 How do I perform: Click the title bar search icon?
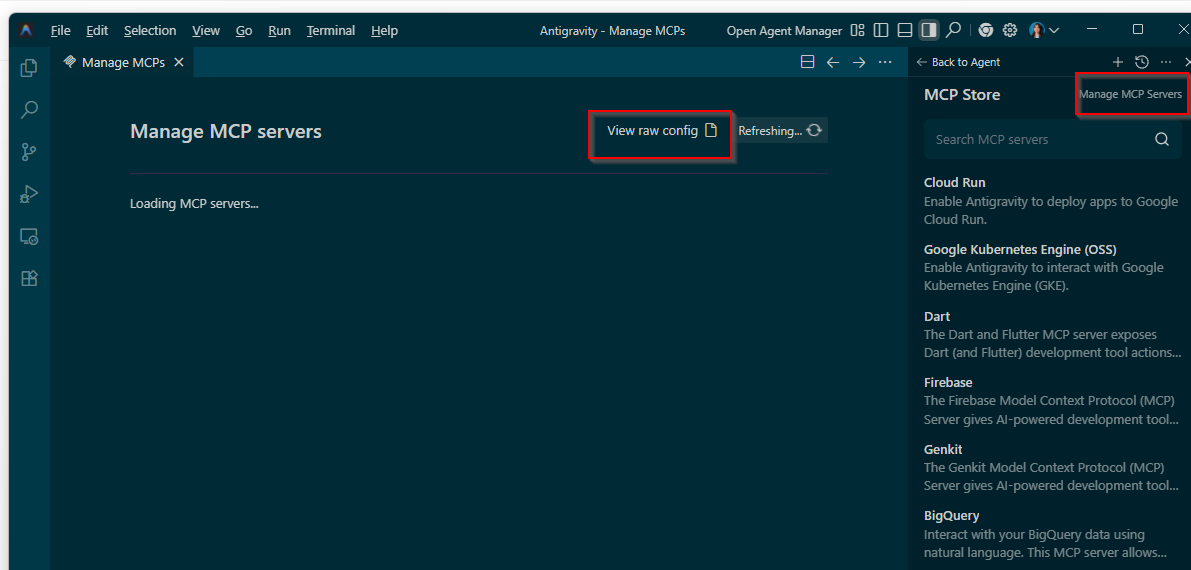(953, 30)
